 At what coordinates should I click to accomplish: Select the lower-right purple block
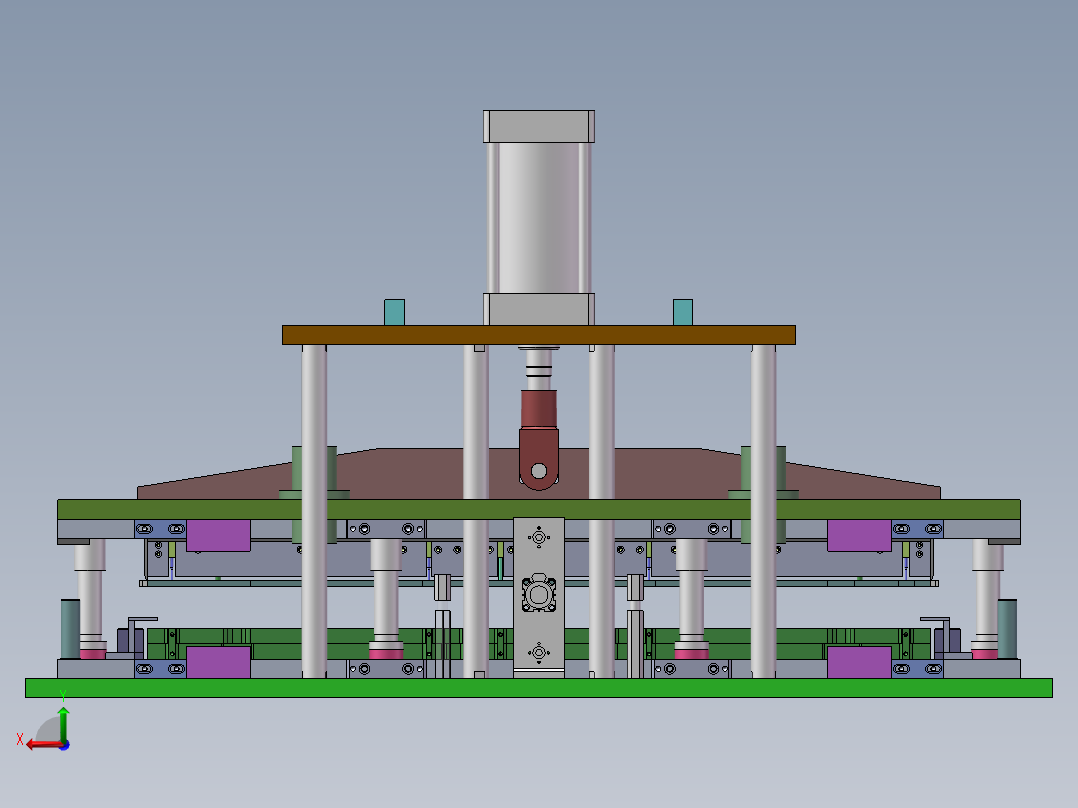coord(859,662)
